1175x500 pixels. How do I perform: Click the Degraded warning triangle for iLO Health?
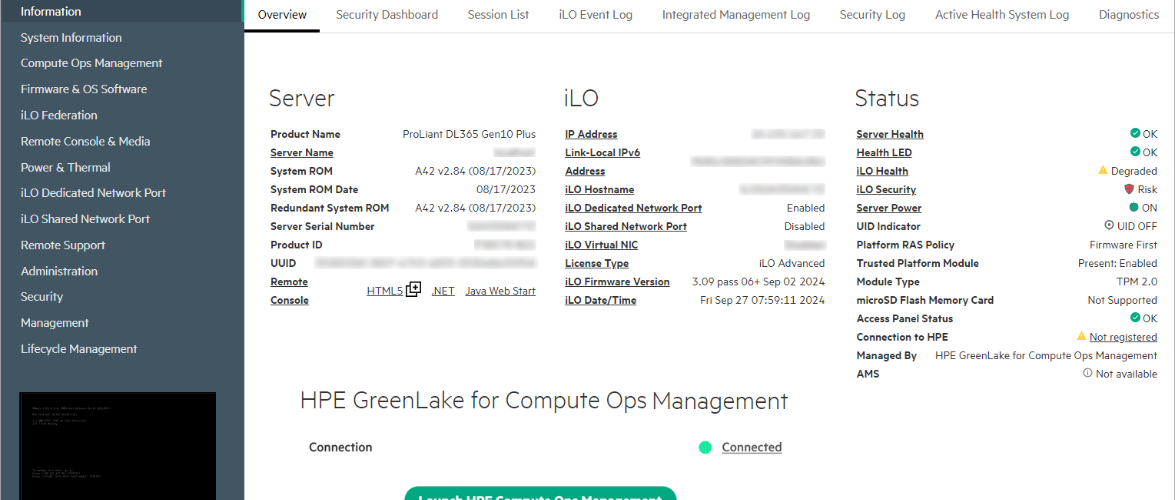[x=1102, y=170]
